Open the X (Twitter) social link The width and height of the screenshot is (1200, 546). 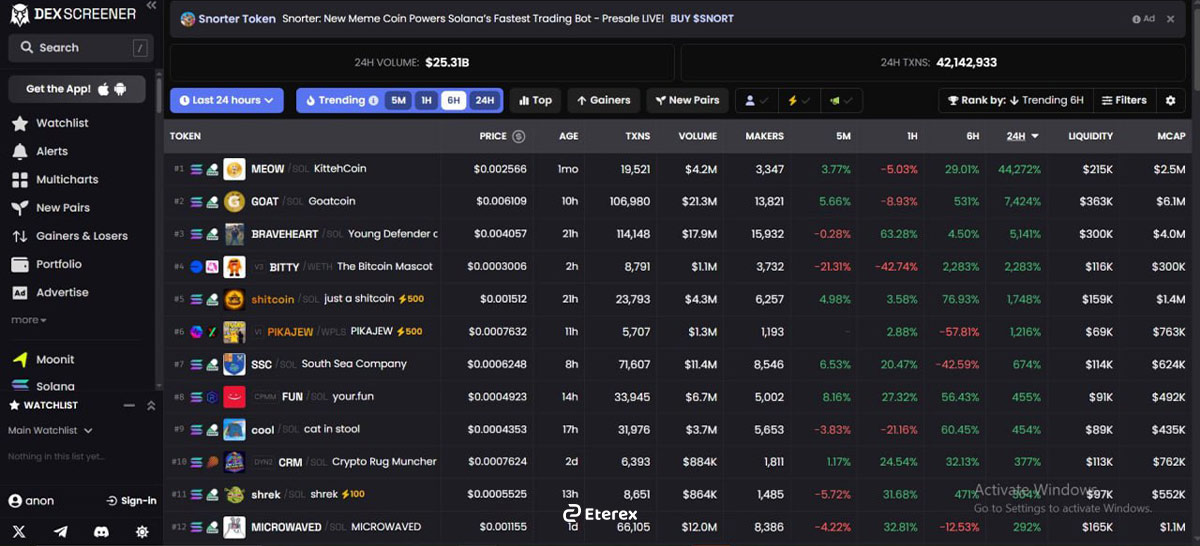(18, 531)
